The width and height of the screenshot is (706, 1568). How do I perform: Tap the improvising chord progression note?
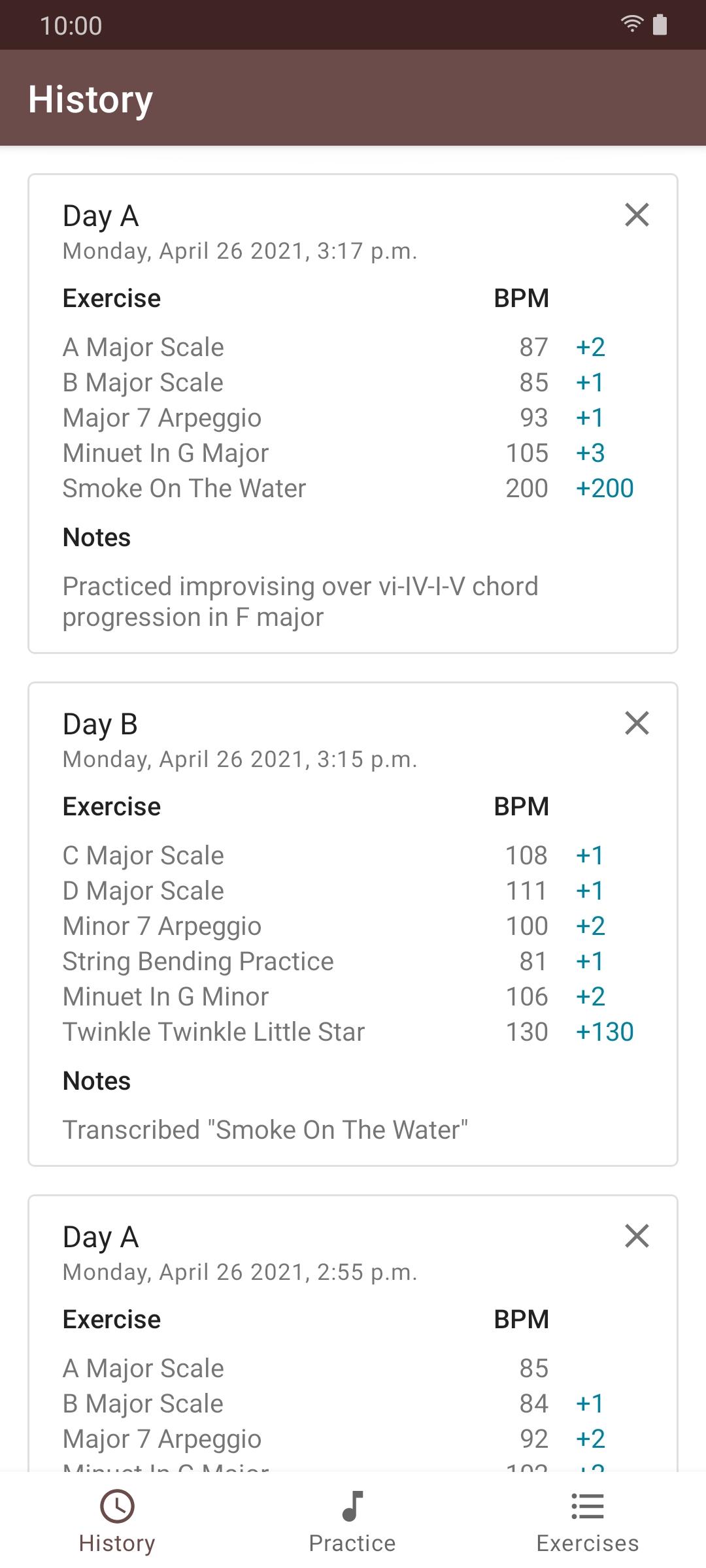(300, 602)
